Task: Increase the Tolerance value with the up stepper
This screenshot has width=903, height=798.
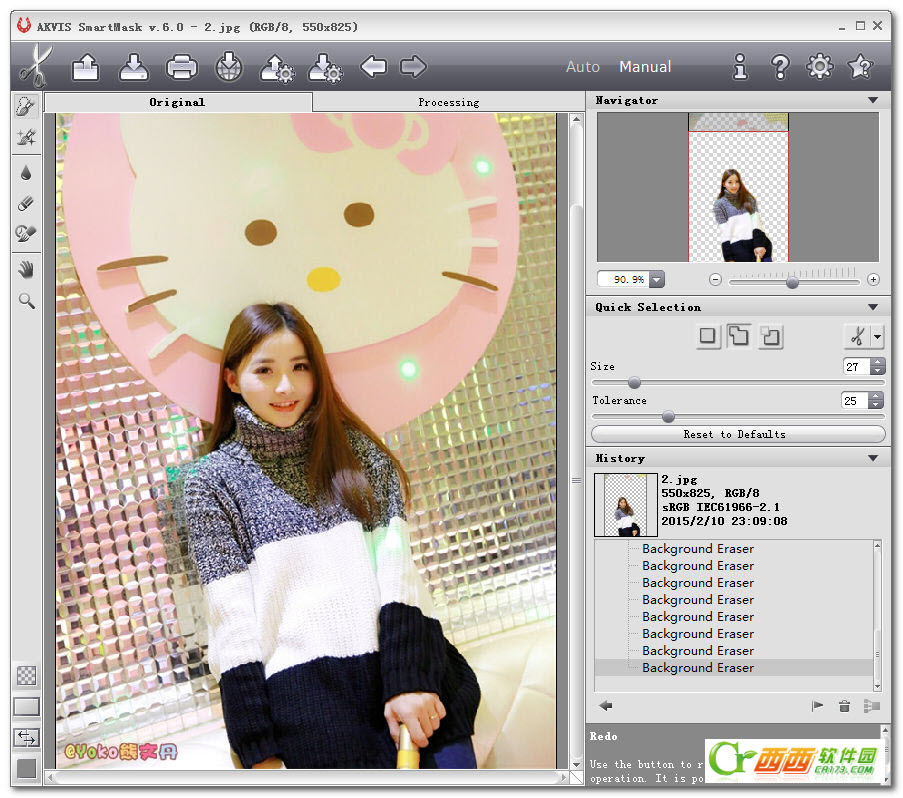Action: (876, 397)
